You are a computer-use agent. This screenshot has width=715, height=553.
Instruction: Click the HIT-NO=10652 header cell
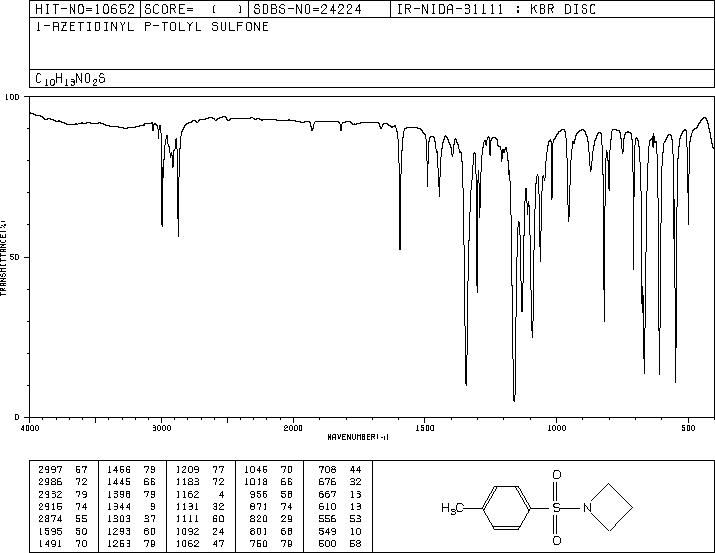click(85, 9)
